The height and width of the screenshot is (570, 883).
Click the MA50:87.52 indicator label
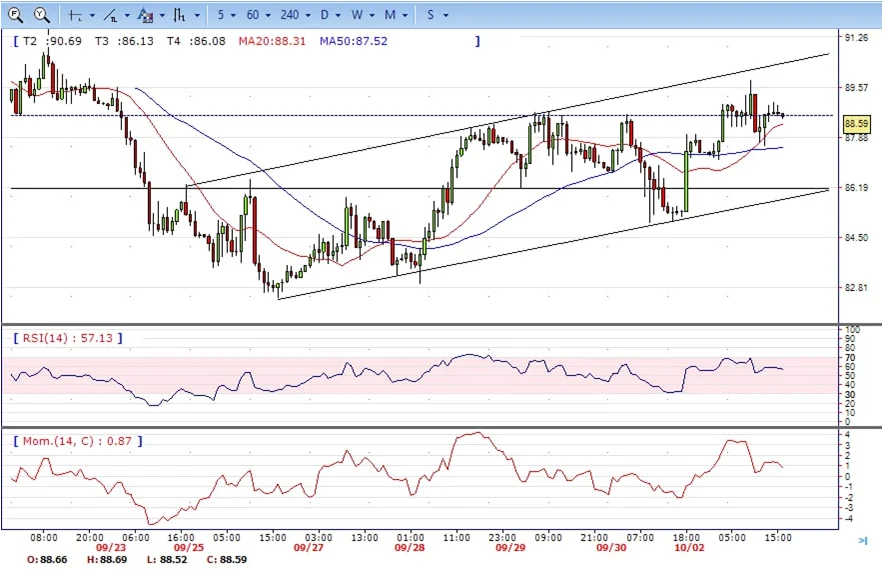coord(354,41)
